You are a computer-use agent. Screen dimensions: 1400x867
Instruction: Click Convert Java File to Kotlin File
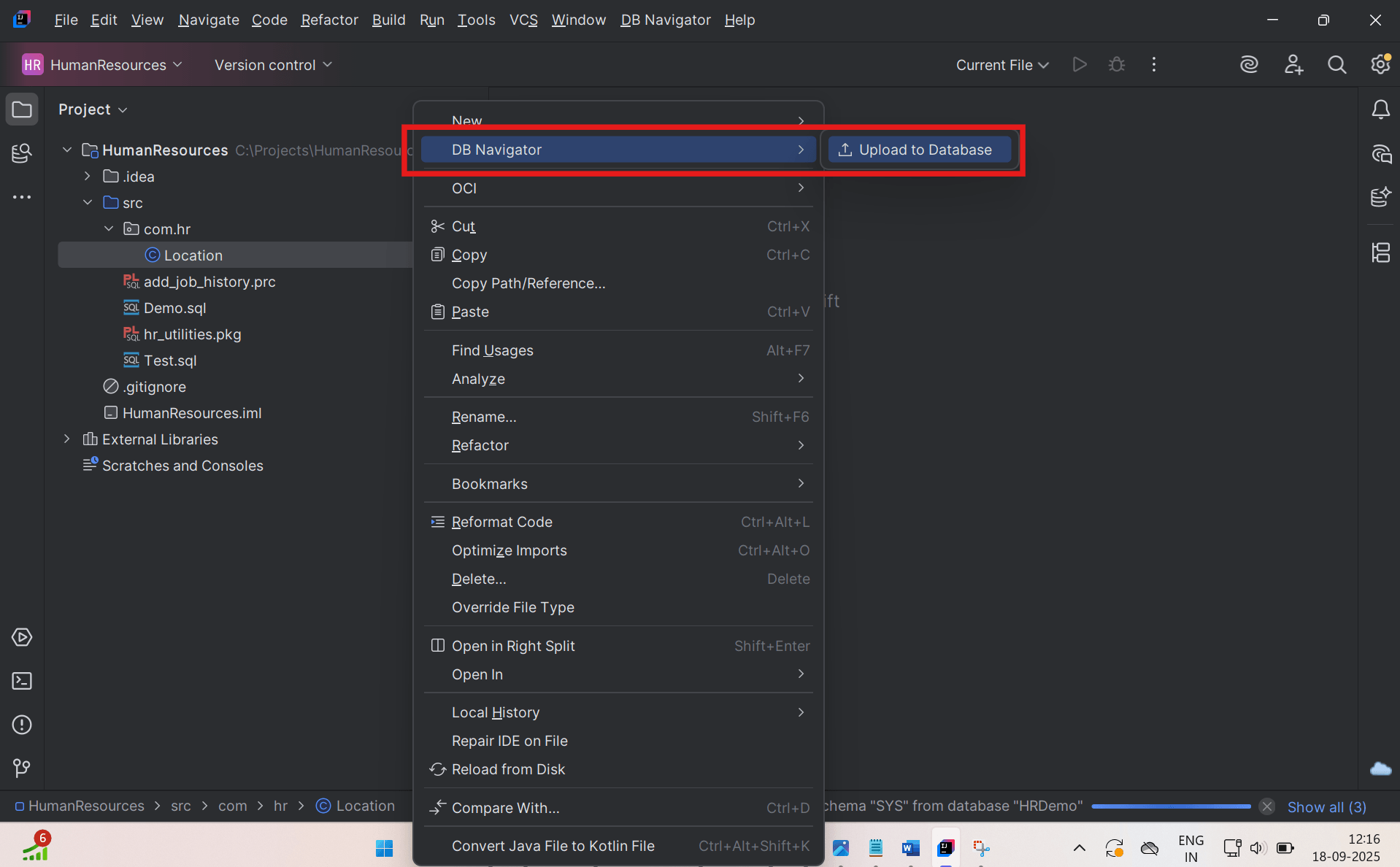(x=553, y=846)
